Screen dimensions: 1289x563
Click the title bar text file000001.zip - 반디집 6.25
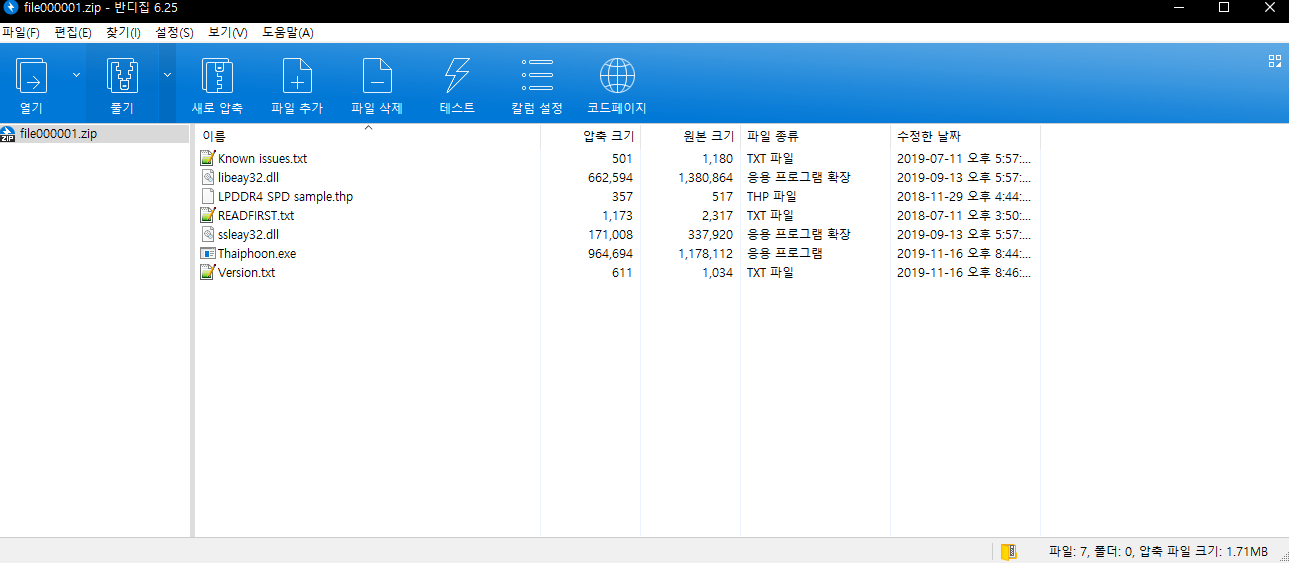(x=100, y=7)
